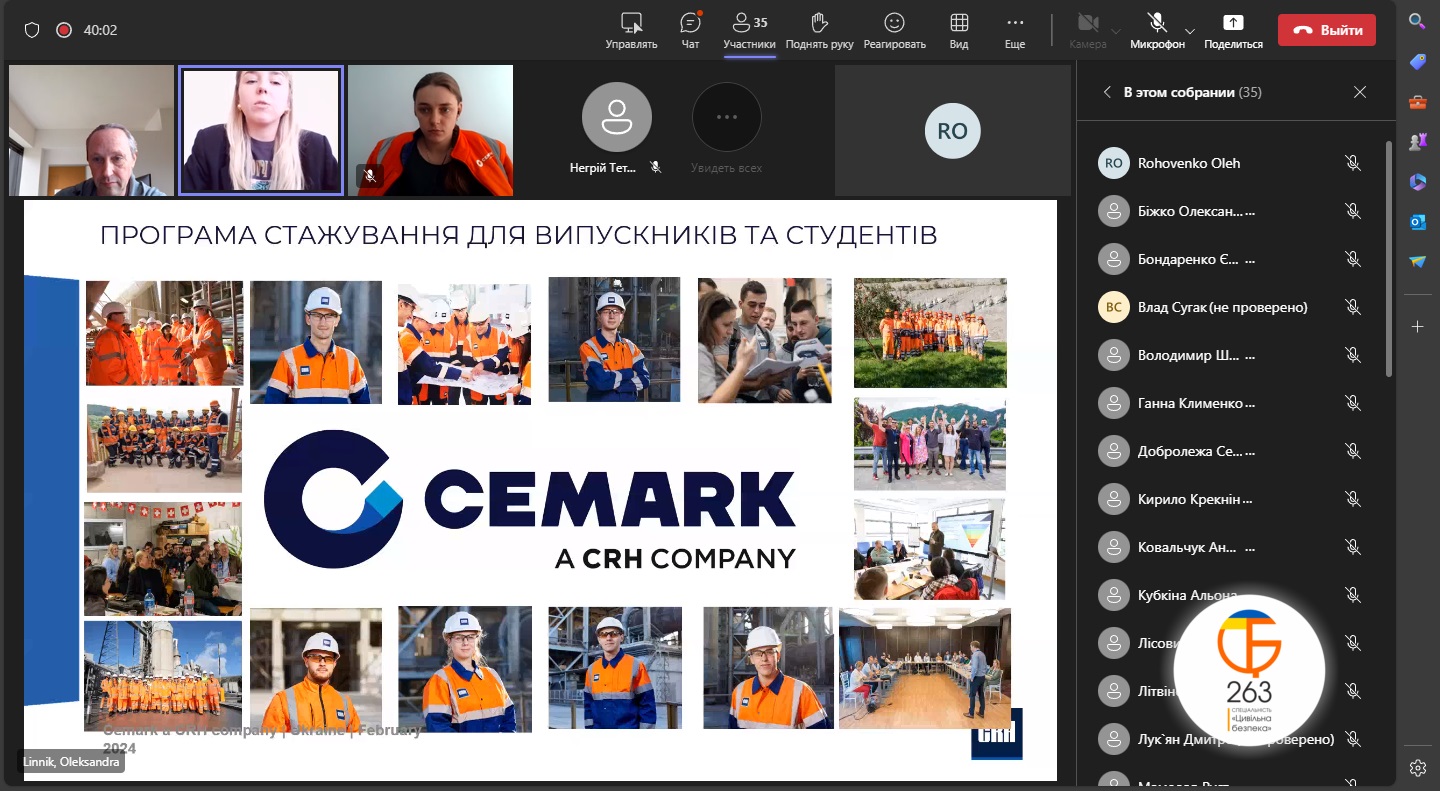Image resolution: width=1440 pixels, height=791 pixels.
Task: Click the mic icon for Ганна Клименко
Action: click(x=1353, y=403)
